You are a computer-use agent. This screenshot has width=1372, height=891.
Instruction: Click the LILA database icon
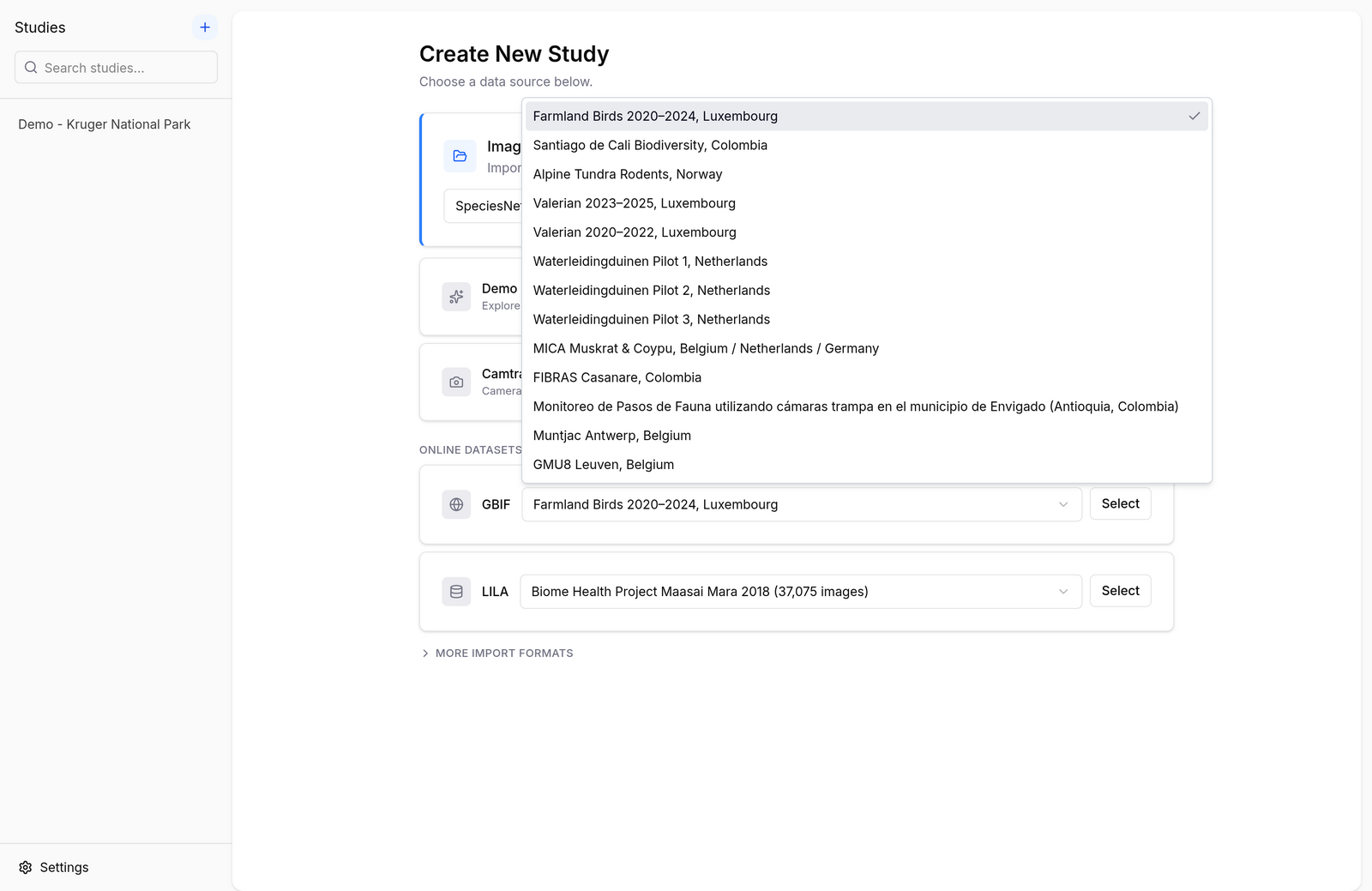(x=456, y=592)
